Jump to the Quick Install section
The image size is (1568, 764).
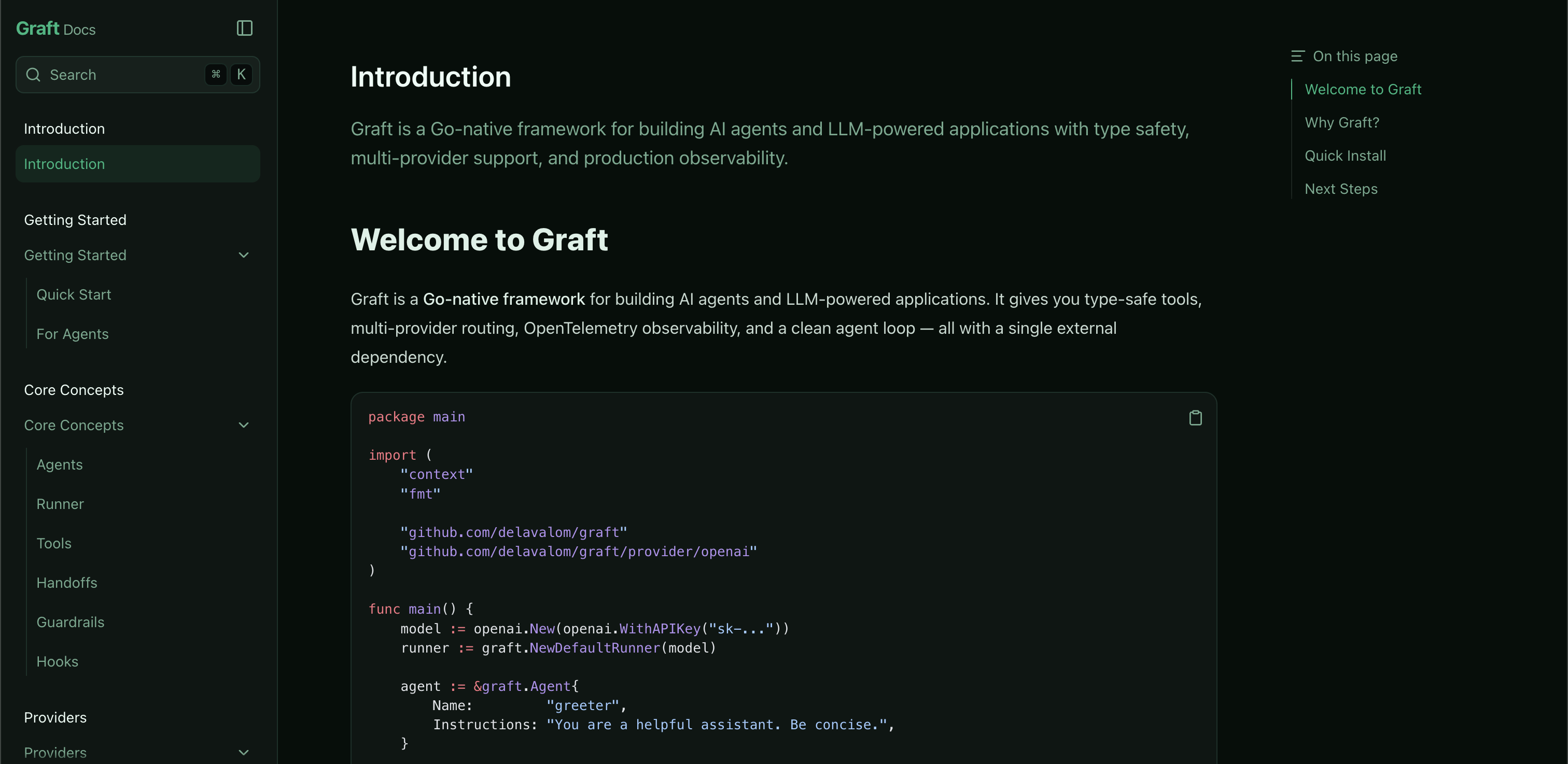1346,155
